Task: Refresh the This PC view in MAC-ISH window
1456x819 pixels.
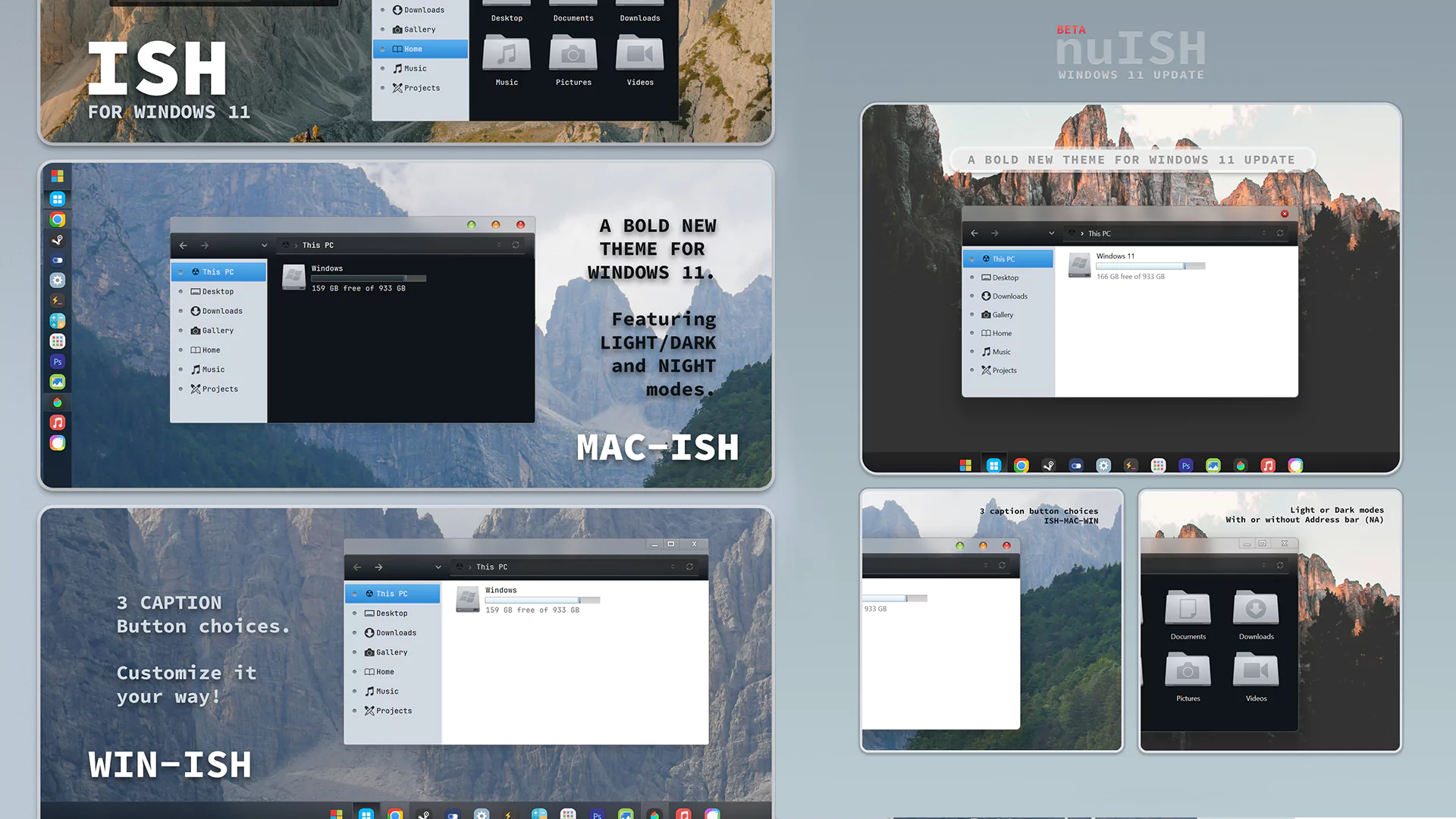Action: pyautogui.click(x=516, y=245)
